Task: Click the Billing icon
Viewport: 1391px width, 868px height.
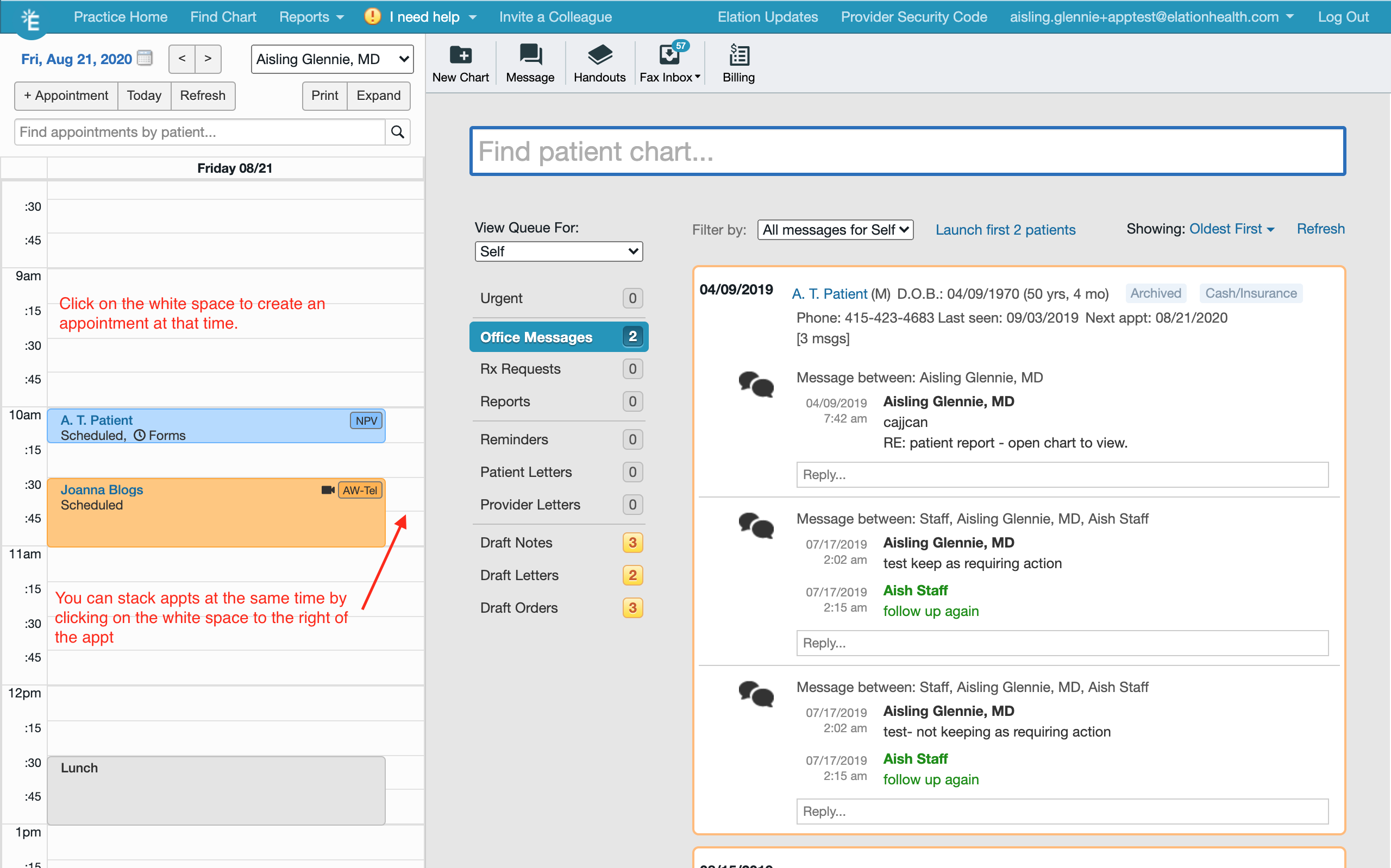Action: 738,62
